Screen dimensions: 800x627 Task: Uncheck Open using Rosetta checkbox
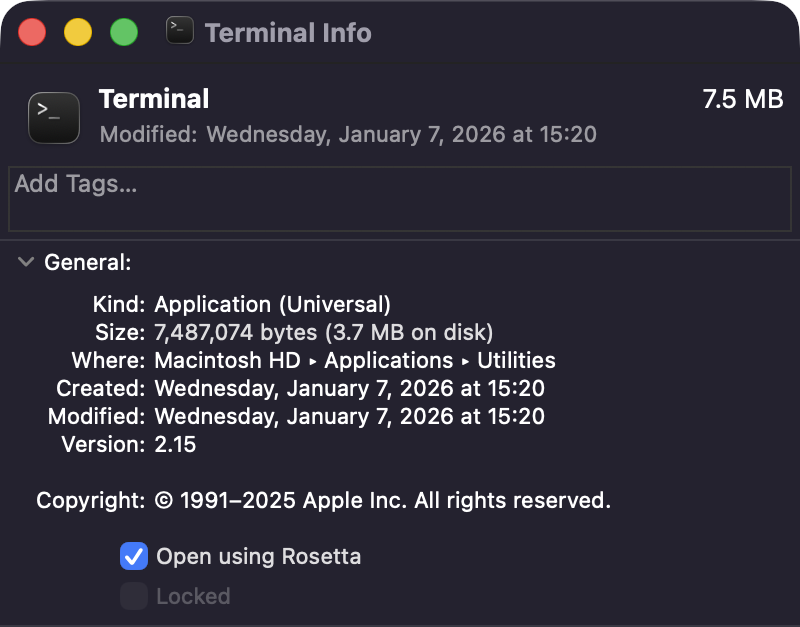(x=134, y=556)
